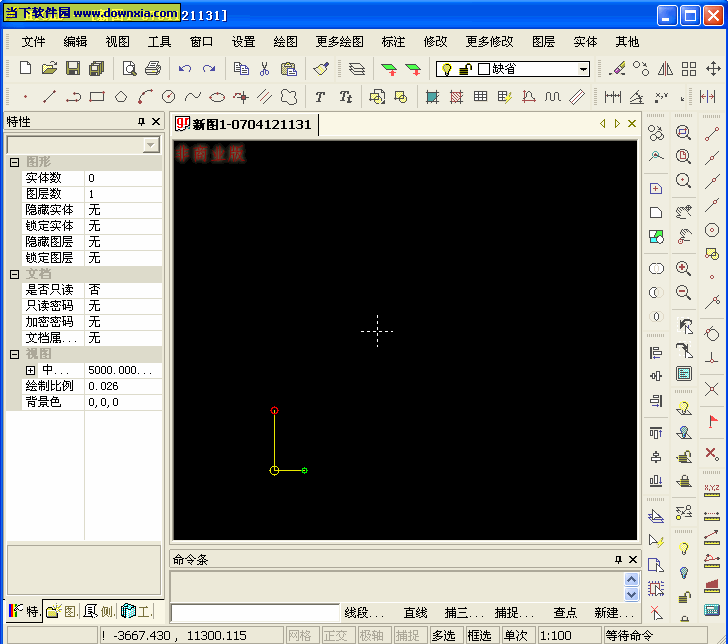Image resolution: width=728 pixels, height=644 pixels.
Task: Open the 文件 menu
Action: click(33, 42)
